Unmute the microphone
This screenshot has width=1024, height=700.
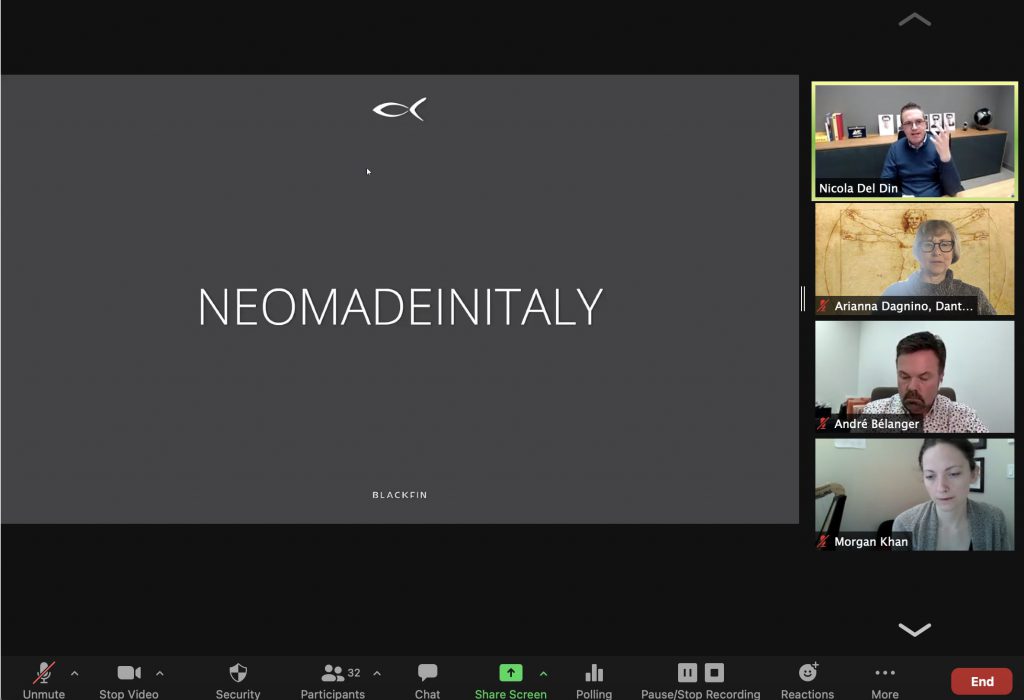point(43,674)
